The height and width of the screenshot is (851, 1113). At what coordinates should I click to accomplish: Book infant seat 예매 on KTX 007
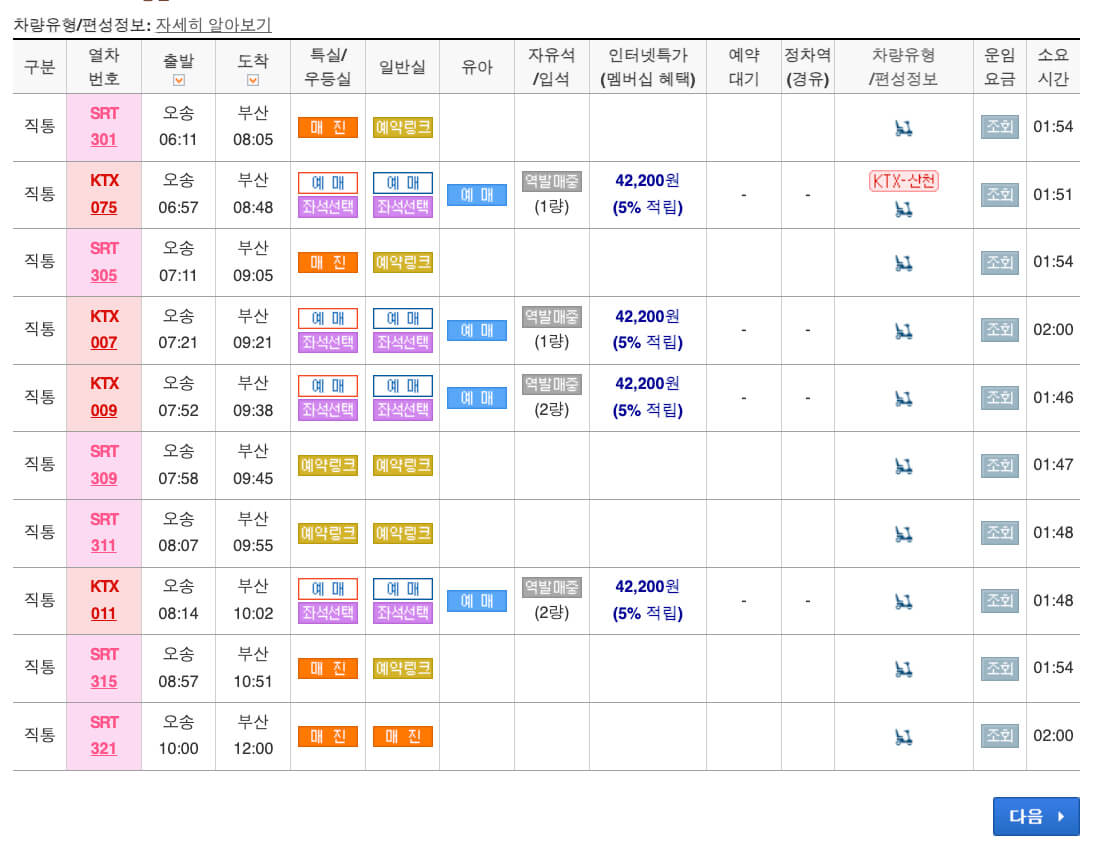pyautogui.click(x=477, y=331)
